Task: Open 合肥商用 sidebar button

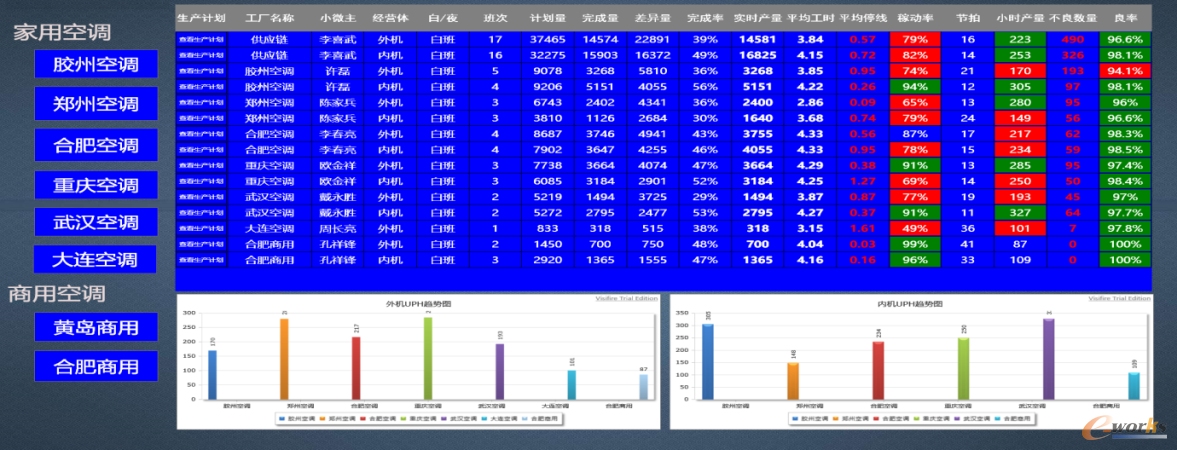Action: (96, 366)
